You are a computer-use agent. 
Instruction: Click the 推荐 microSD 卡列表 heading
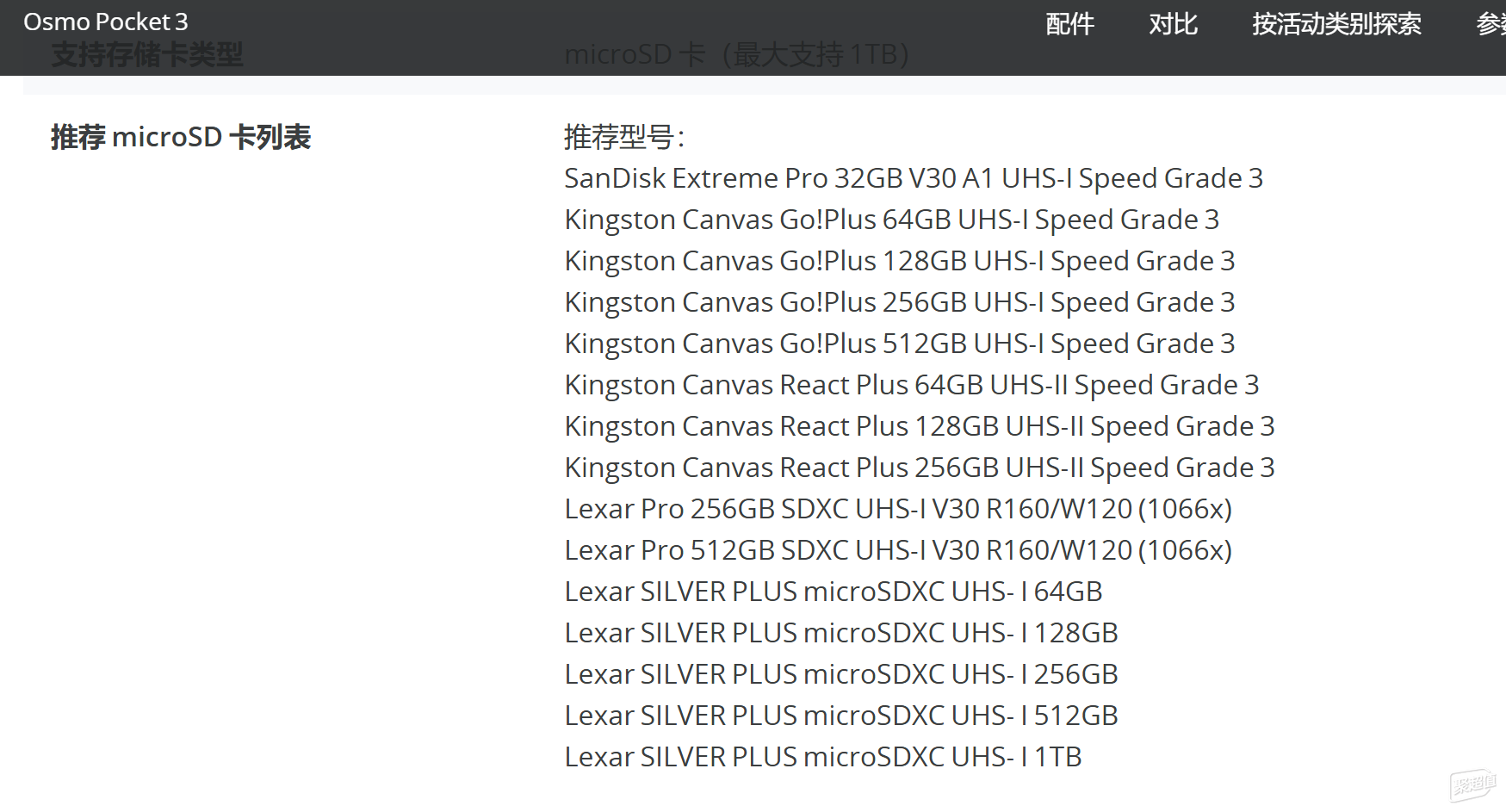[x=181, y=137]
